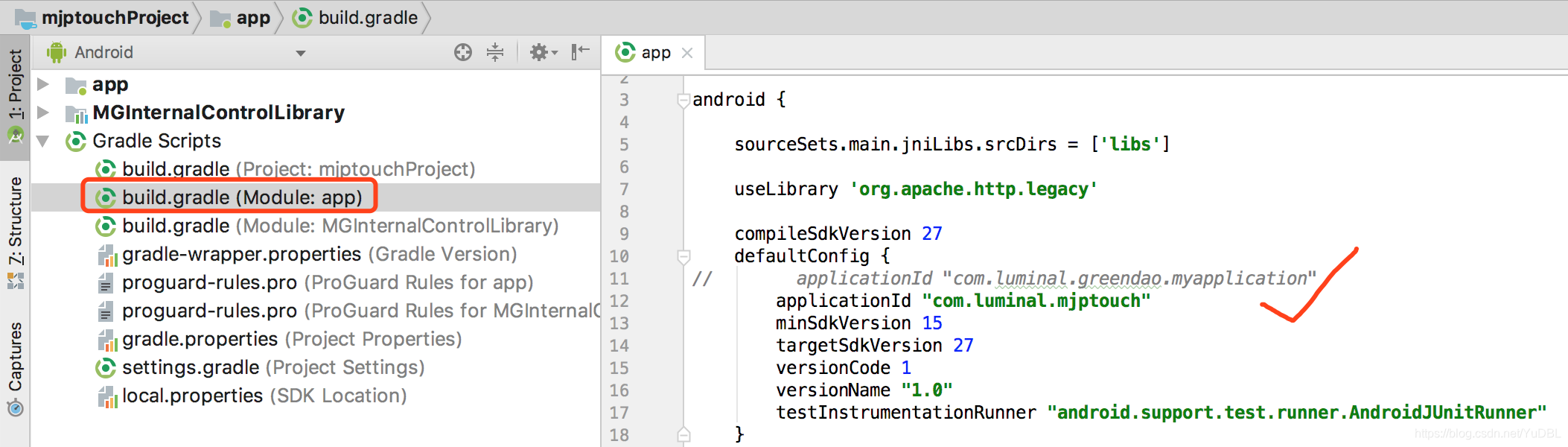Click fold end marker at line 18

683,435
